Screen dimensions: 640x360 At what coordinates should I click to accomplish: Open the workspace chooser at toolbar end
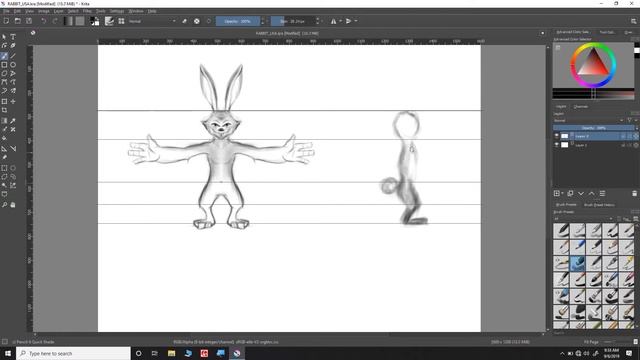633,21
